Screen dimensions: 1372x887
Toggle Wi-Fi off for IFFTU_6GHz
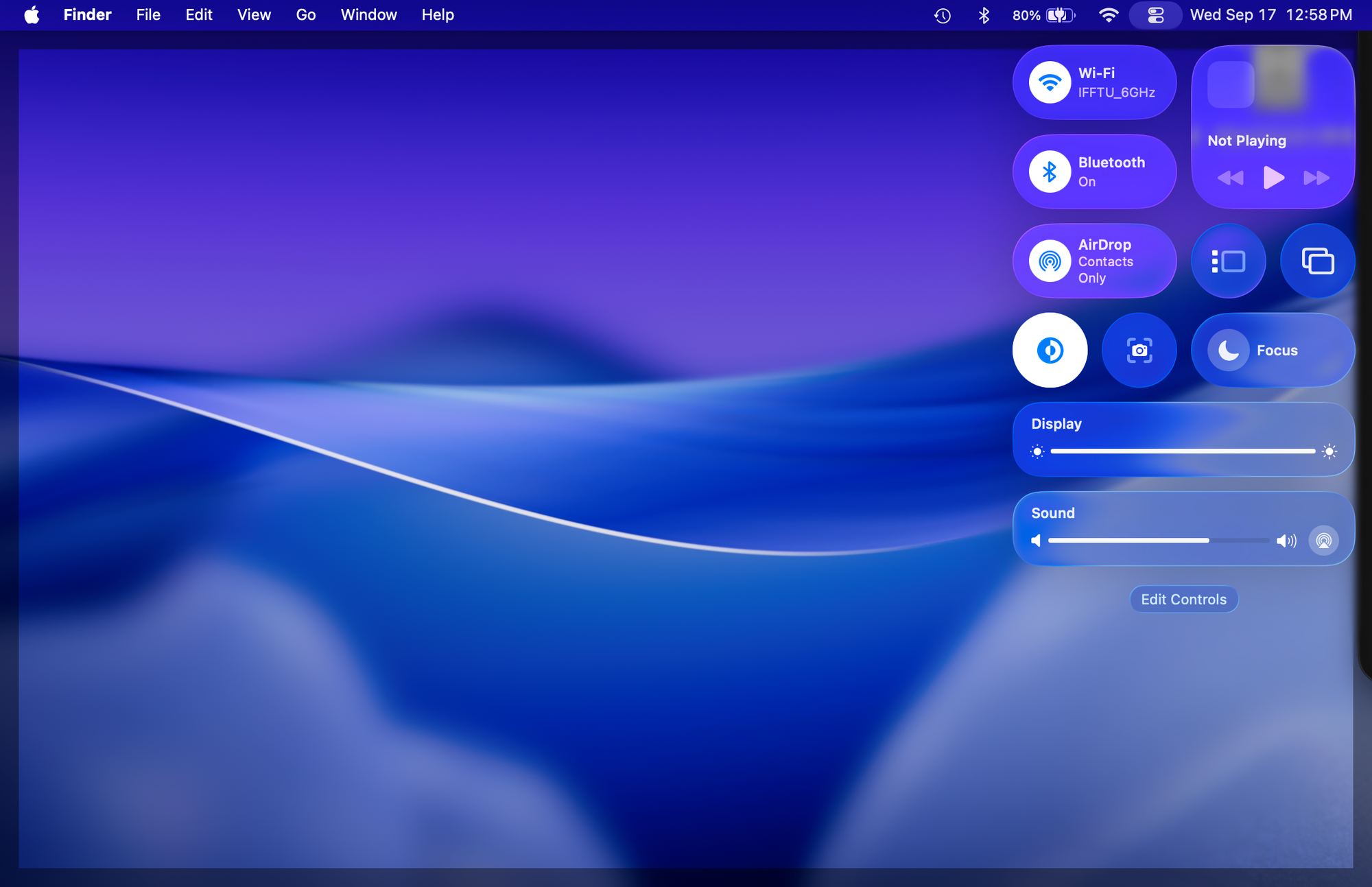1048,82
